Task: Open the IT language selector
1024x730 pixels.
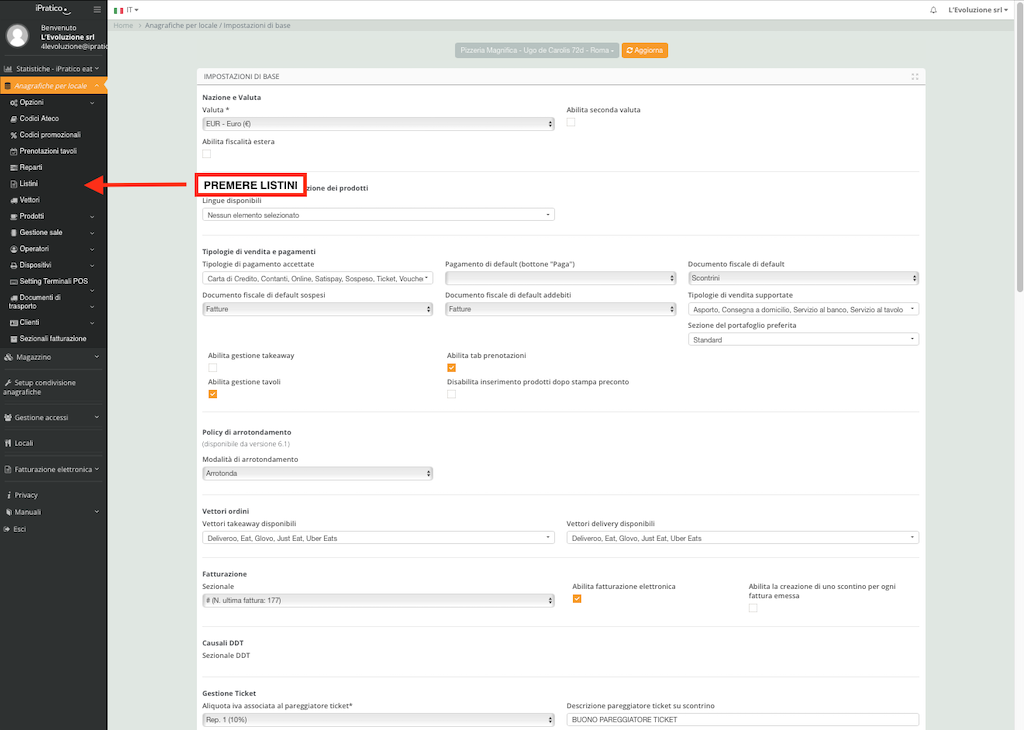Action: [x=127, y=9]
